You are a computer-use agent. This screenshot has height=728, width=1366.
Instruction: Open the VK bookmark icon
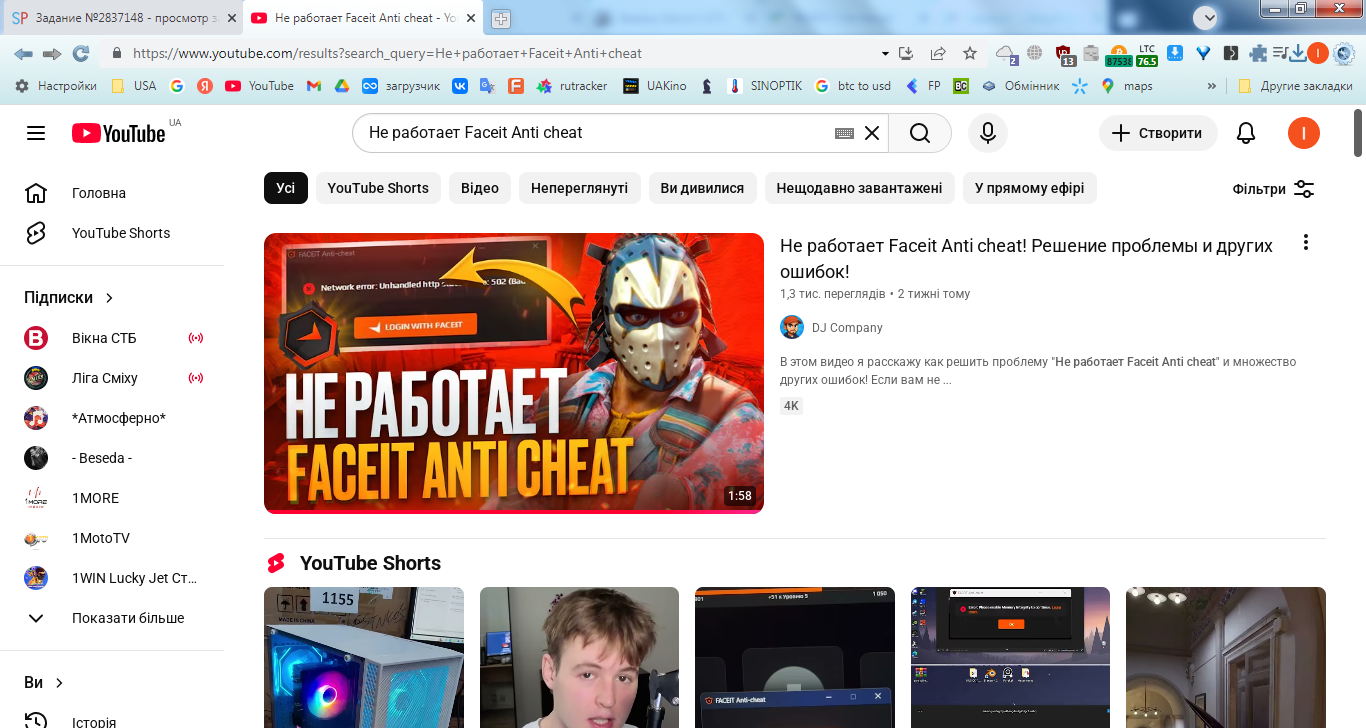point(460,86)
